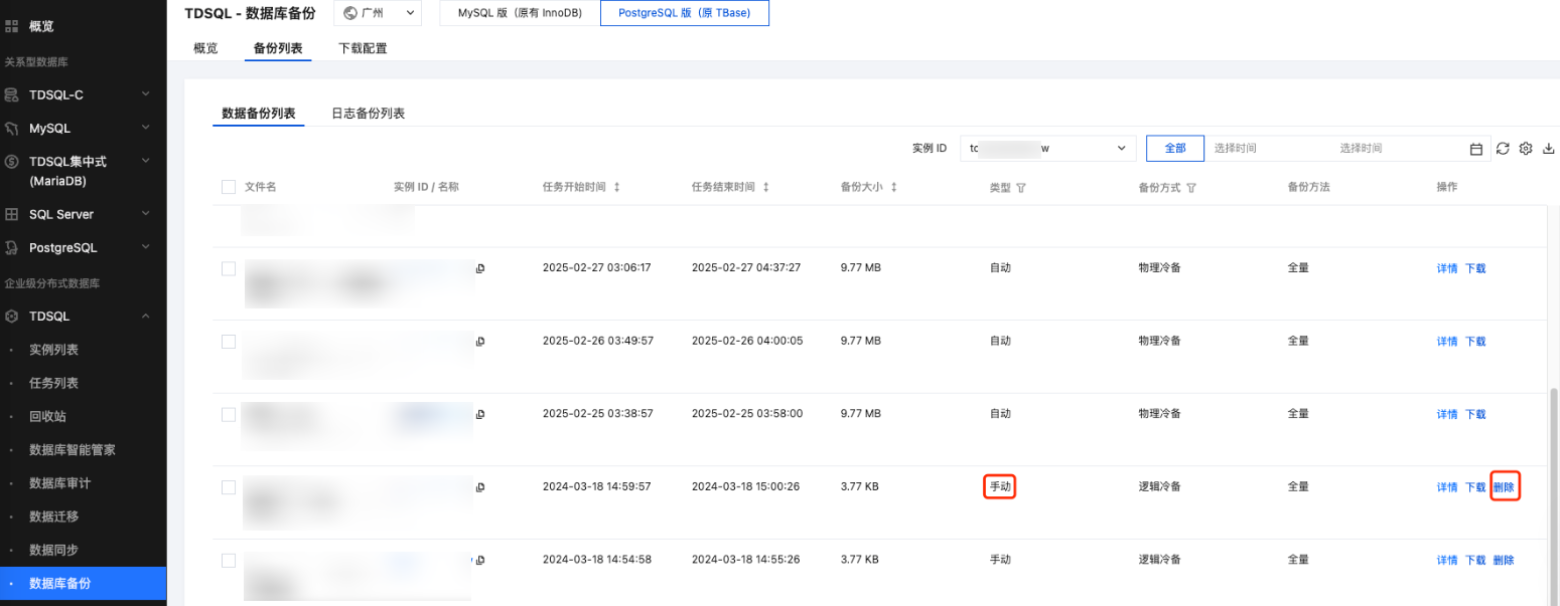
Task: Check the 2025-02-26 03:49:57 backup row
Action: (228, 341)
